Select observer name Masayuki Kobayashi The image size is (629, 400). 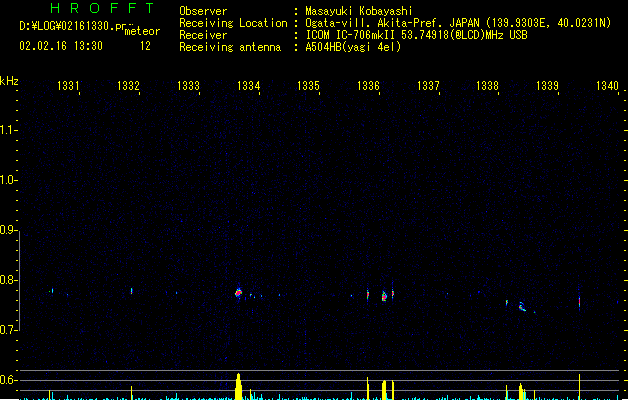pos(359,11)
